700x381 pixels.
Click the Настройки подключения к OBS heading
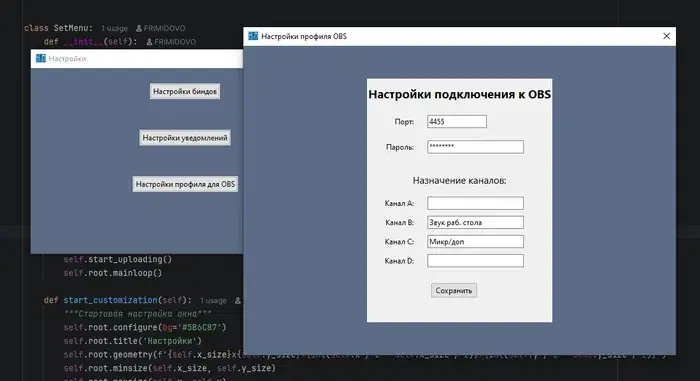[459, 94]
